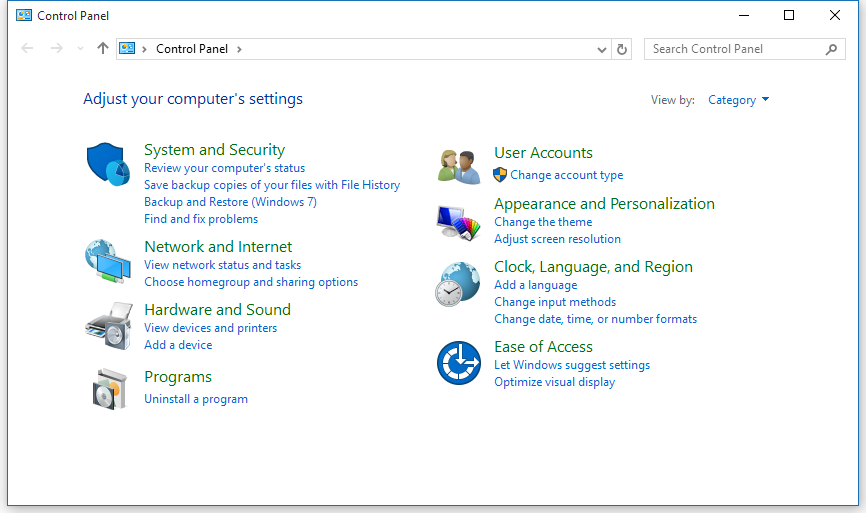Open Backup and Restore (Windows 7)
The height and width of the screenshot is (513, 866).
[230, 202]
